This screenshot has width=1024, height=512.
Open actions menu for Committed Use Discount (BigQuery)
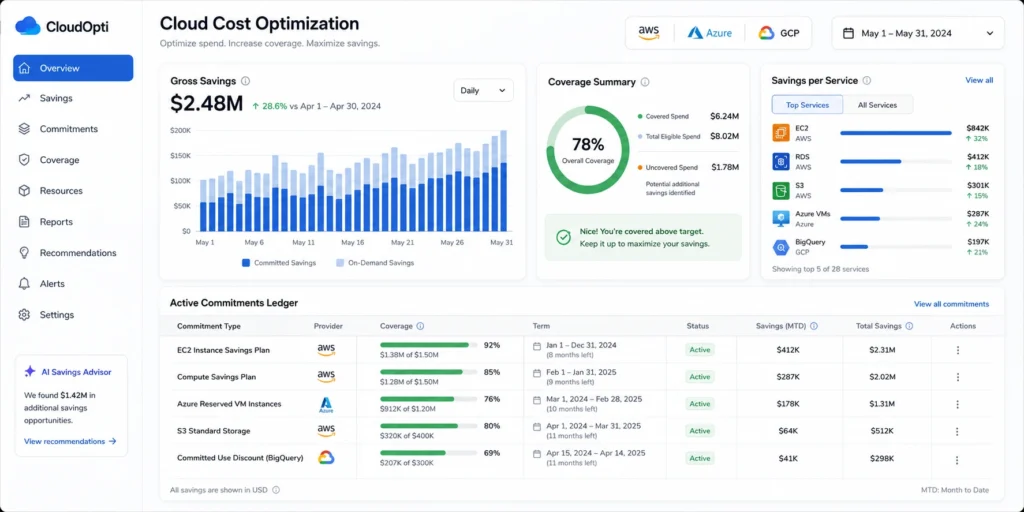[x=957, y=458]
